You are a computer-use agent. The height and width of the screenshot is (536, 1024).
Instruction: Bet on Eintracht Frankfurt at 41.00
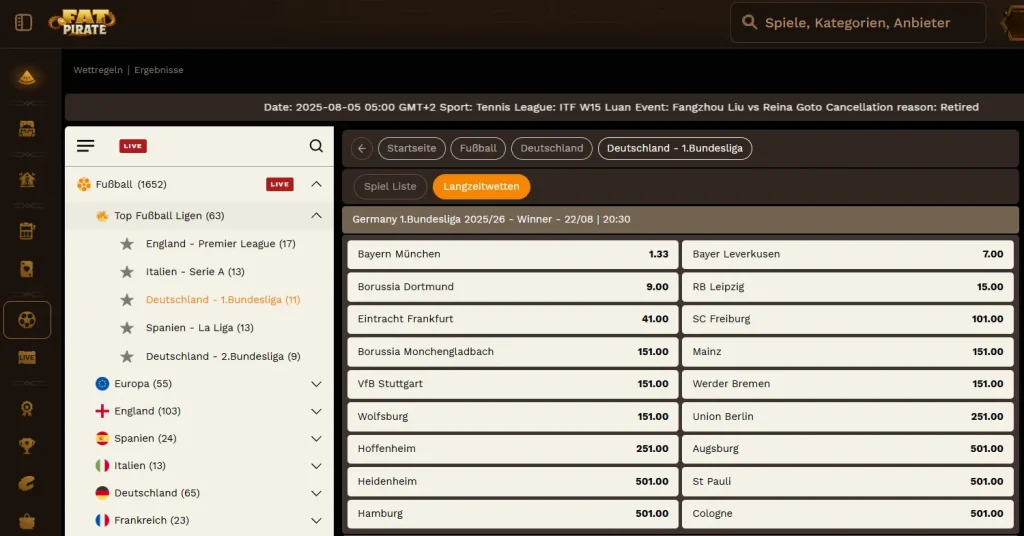tap(513, 319)
